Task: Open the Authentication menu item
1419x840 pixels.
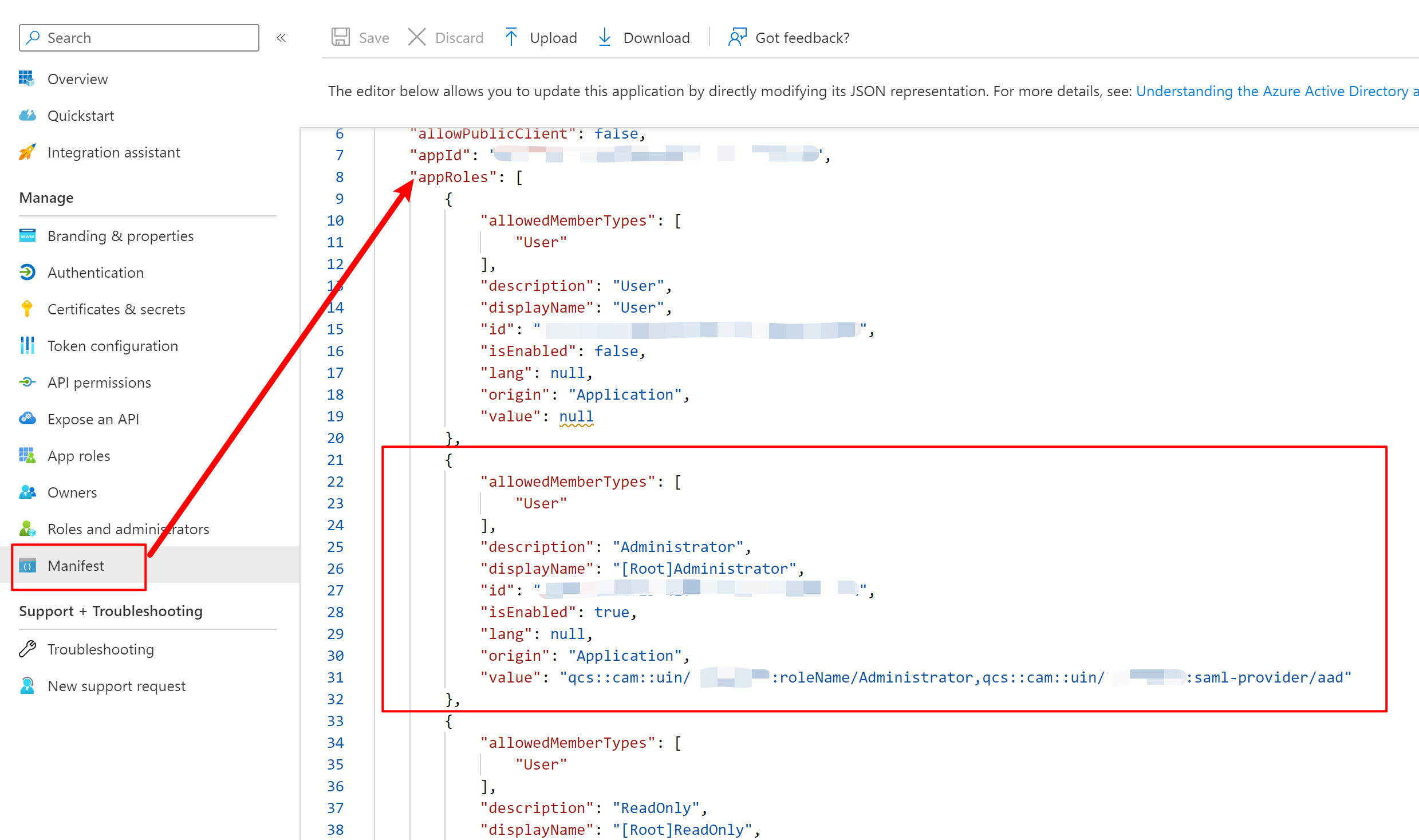Action: click(95, 273)
